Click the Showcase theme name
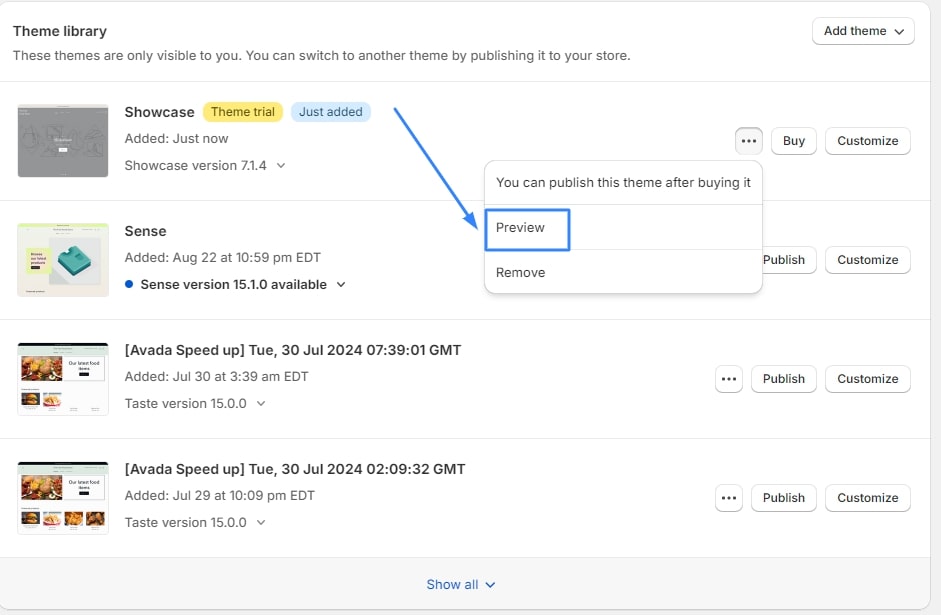941x615 pixels. click(x=159, y=112)
